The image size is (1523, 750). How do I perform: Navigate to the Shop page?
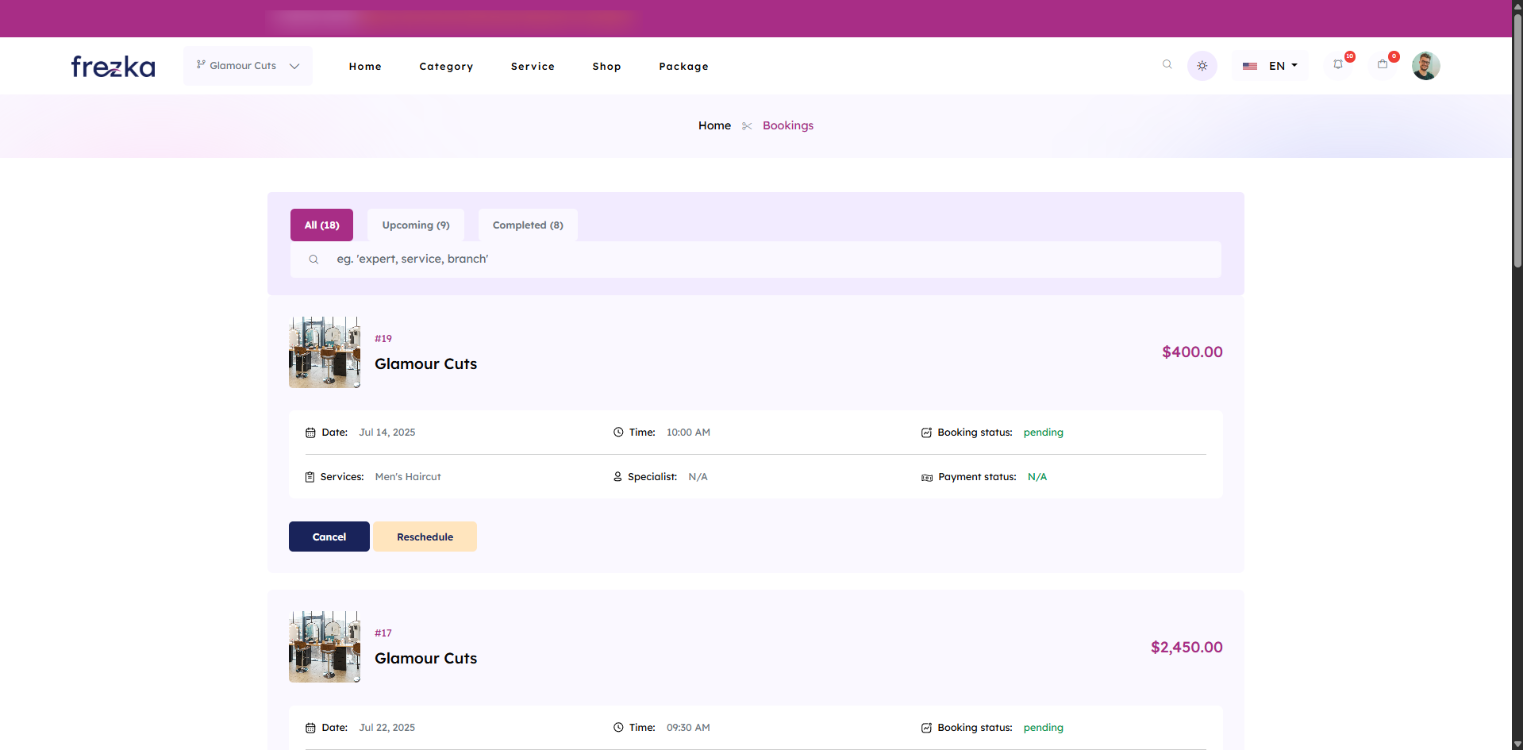(x=606, y=67)
